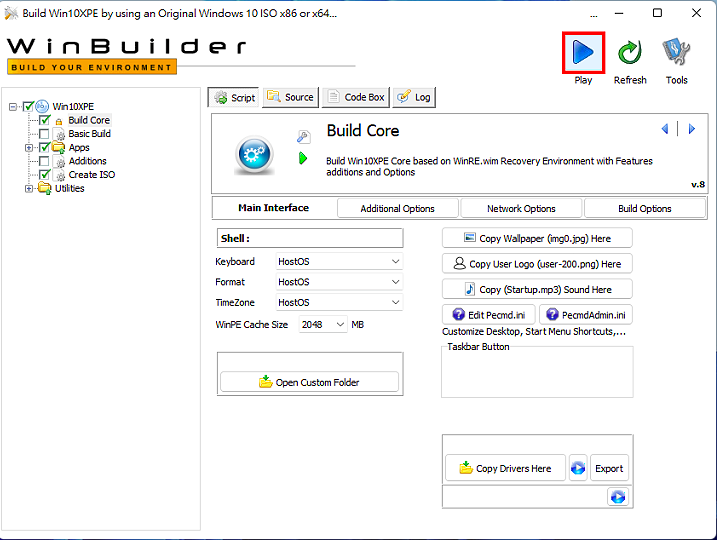Click the empty field below Copy Drivers Here
The image size is (725, 548).
point(524,497)
